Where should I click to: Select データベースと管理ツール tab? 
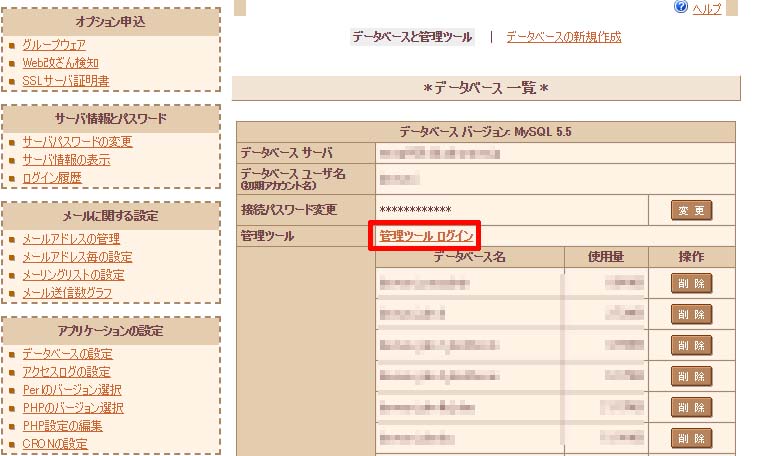click(411, 37)
